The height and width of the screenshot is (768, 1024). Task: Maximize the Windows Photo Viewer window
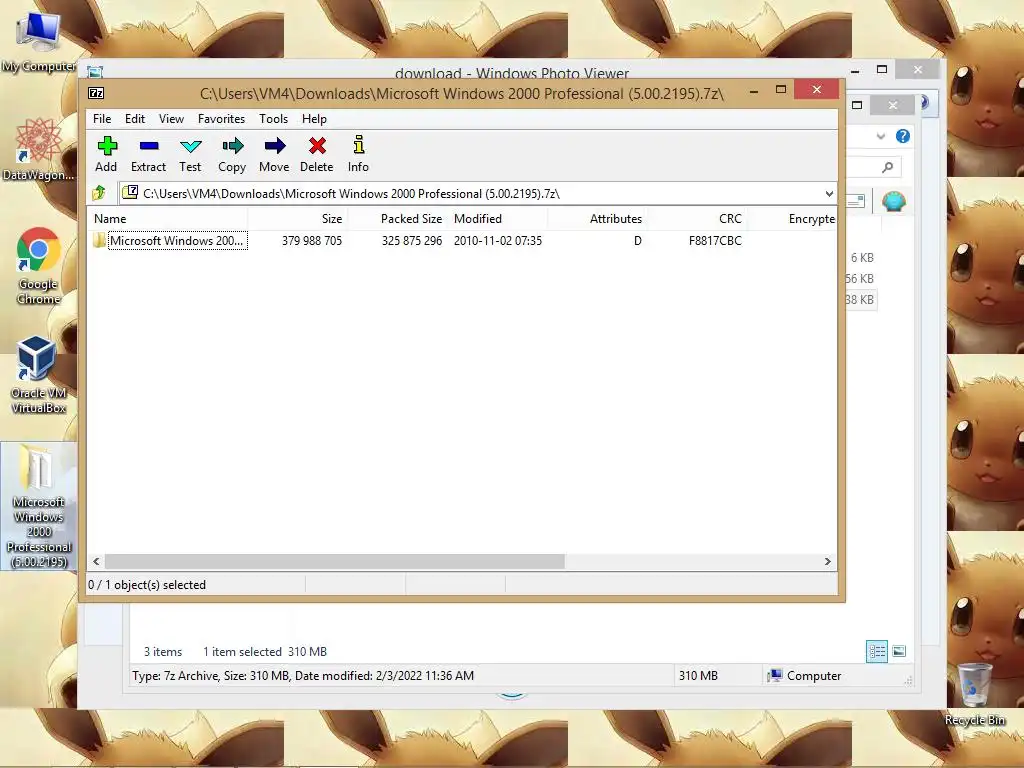pos(882,69)
